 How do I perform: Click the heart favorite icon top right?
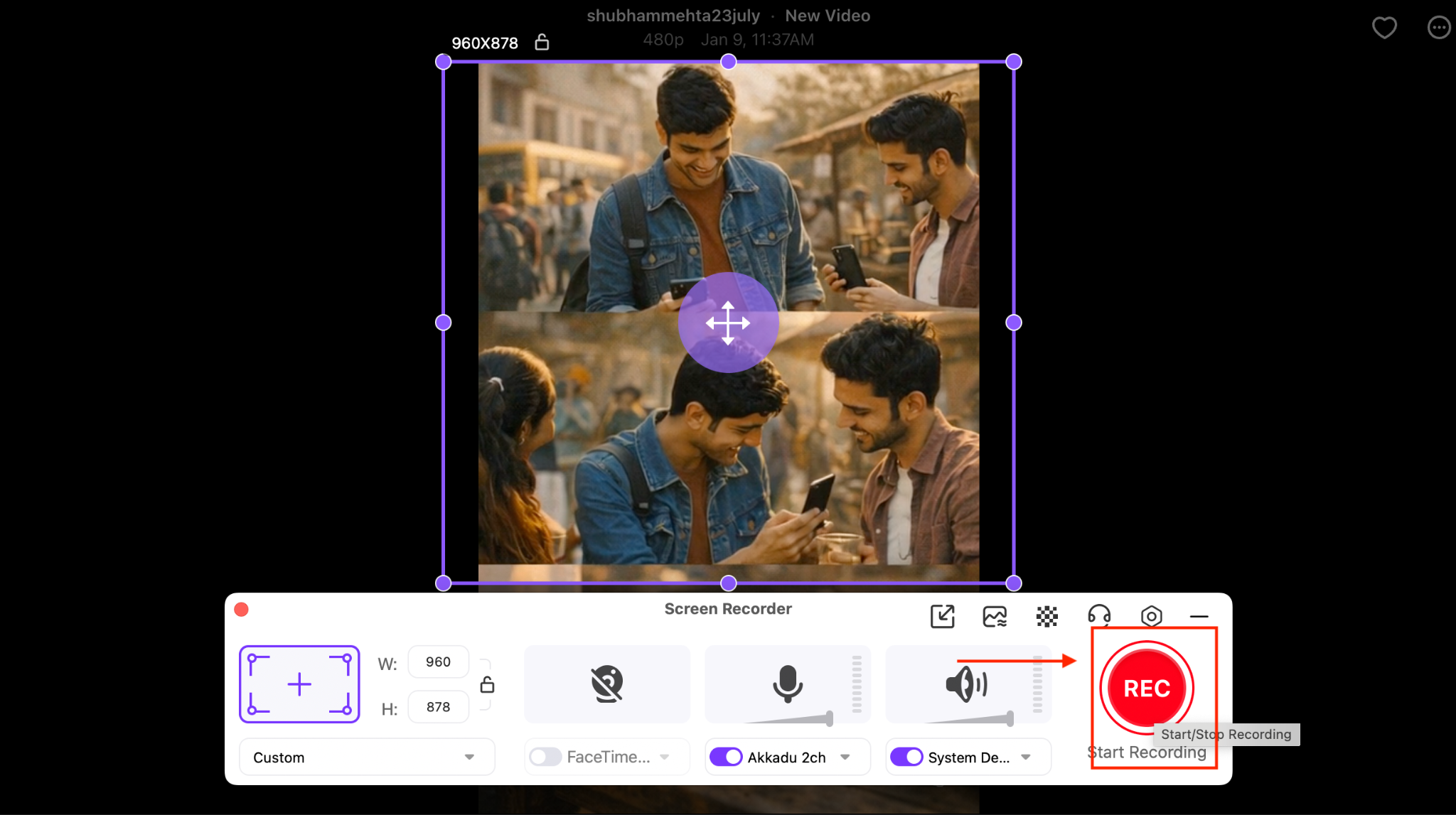(1385, 28)
